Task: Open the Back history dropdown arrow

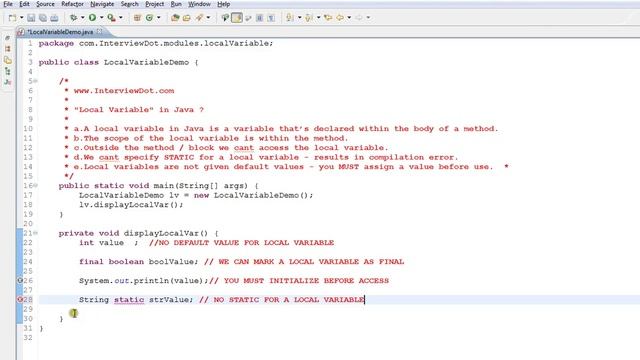Action: click(349, 18)
